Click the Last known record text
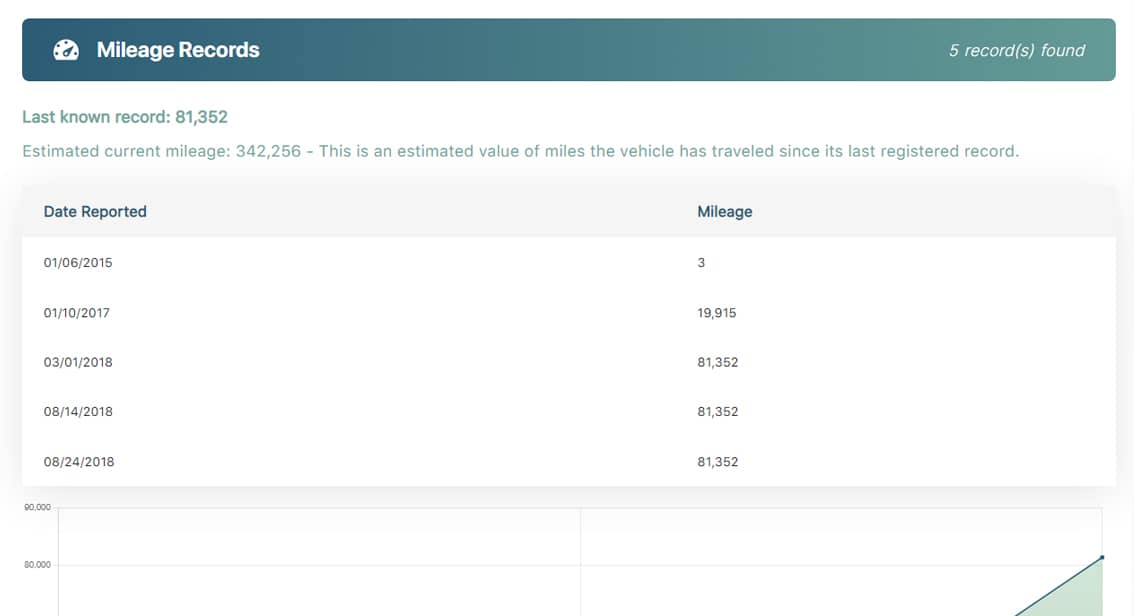This screenshot has height=616, width=1134. tap(125, 117)
